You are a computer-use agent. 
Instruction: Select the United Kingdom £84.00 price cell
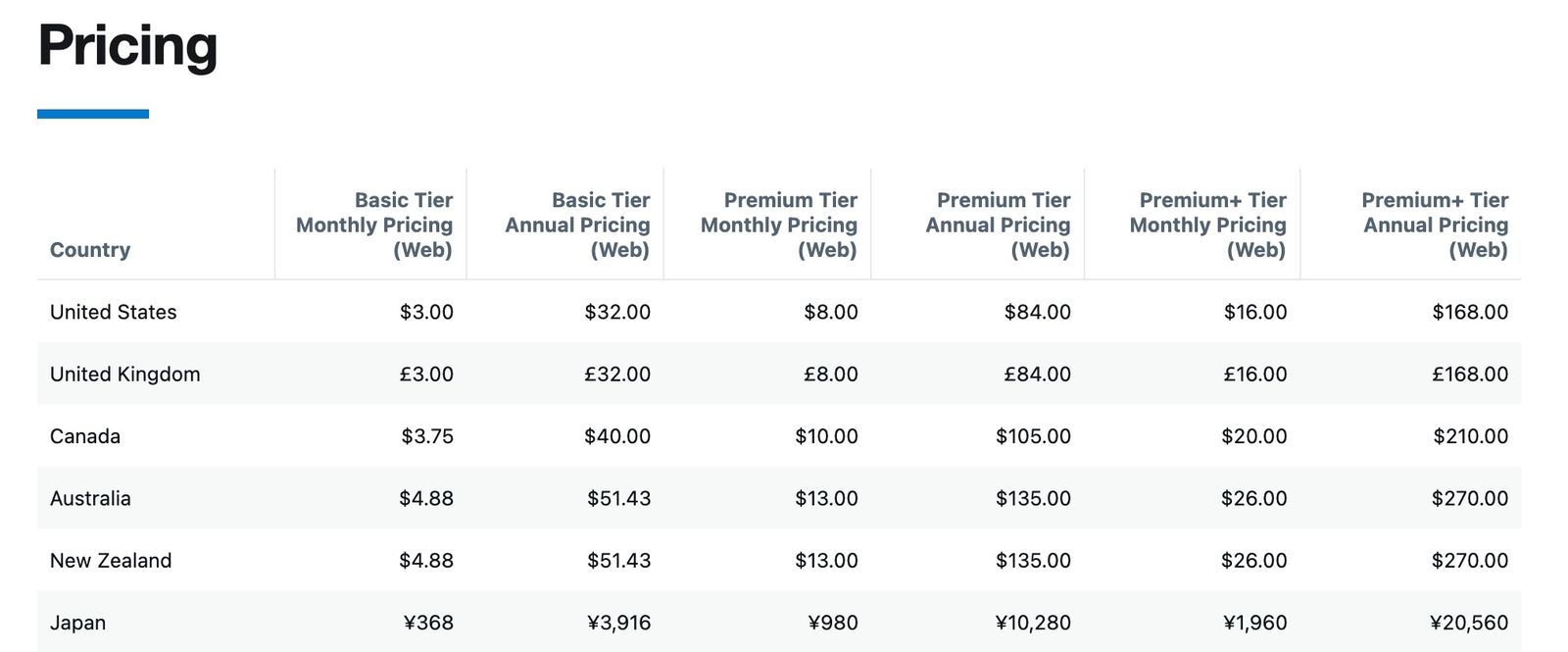click(1037, 375)
